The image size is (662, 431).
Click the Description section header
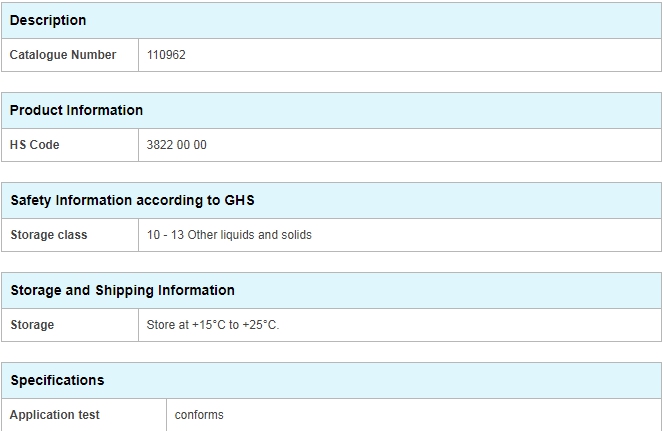click(331, 20)
